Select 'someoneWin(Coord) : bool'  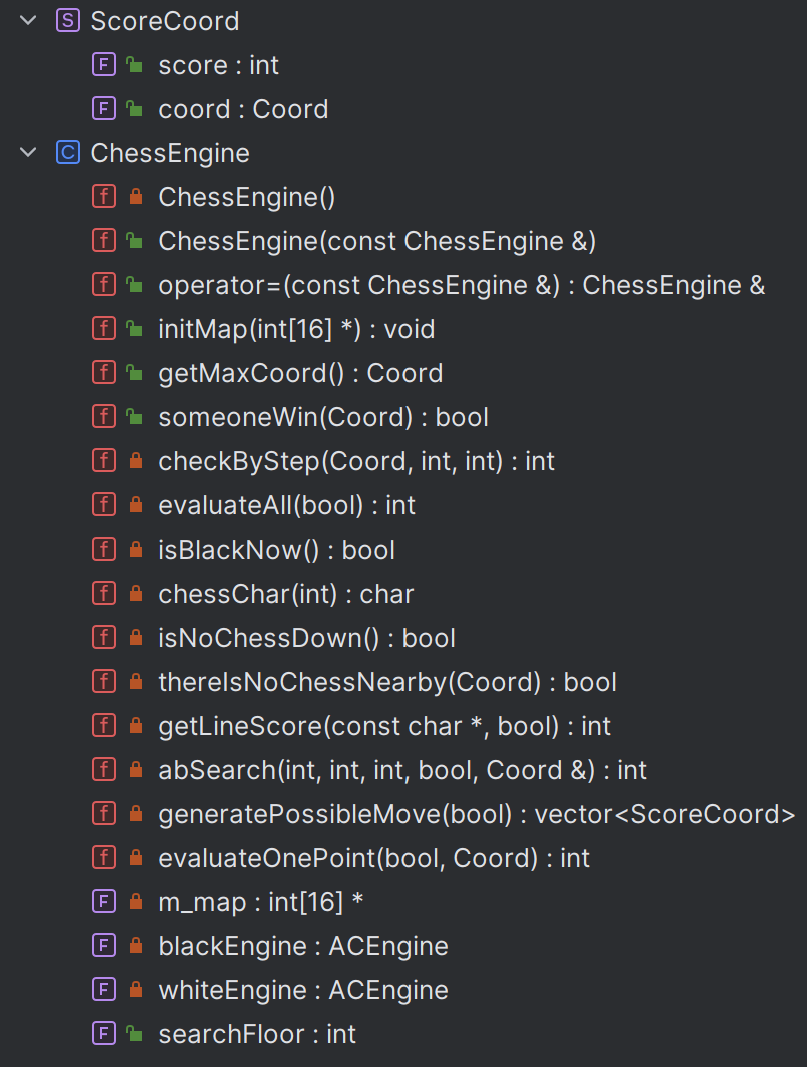[324, 418]
